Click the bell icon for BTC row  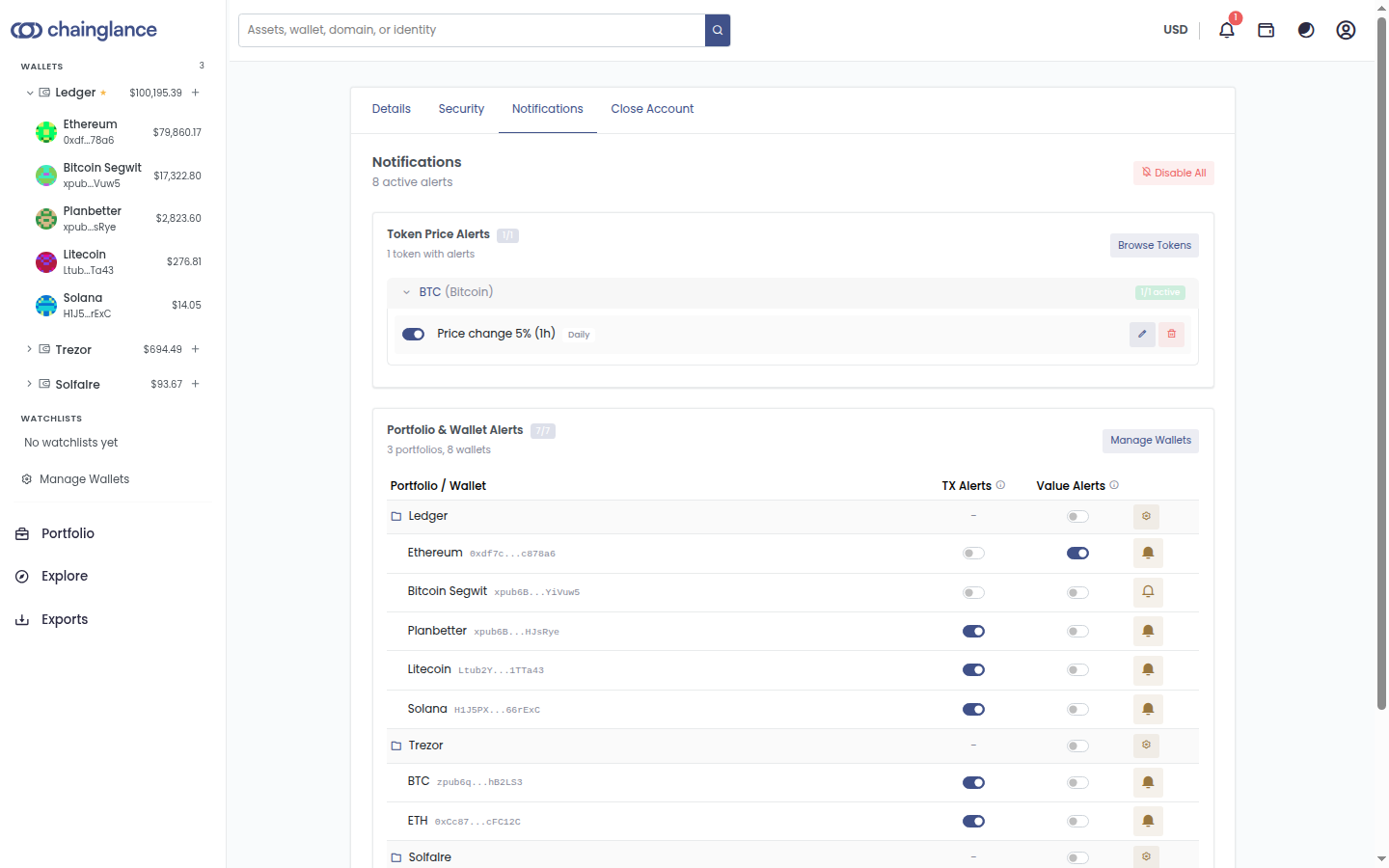pos(1148,782)
